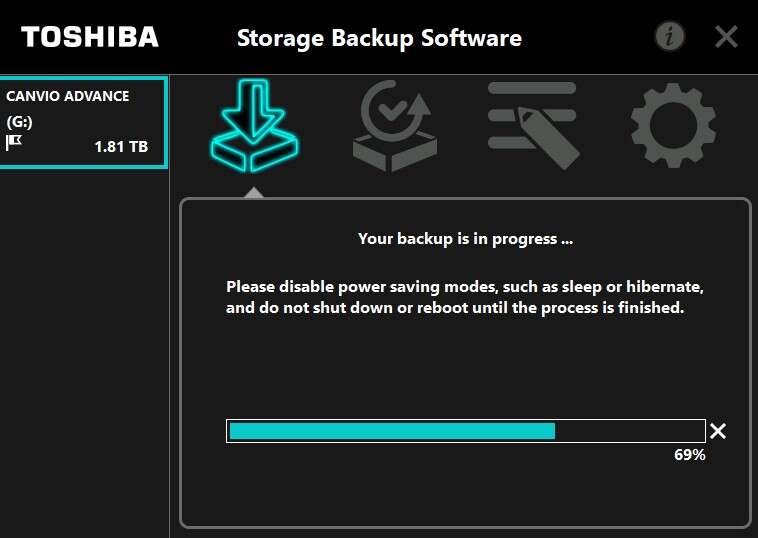
Task: Open the backup plan edit pencil icon
Action: click(532, 125)
